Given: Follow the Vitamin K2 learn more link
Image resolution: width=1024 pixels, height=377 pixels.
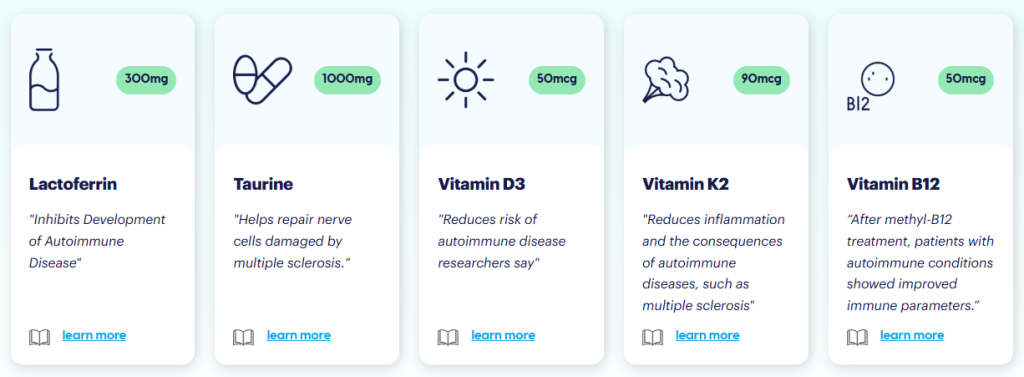Looking at the screenshot, I should (x=707, y=336).
